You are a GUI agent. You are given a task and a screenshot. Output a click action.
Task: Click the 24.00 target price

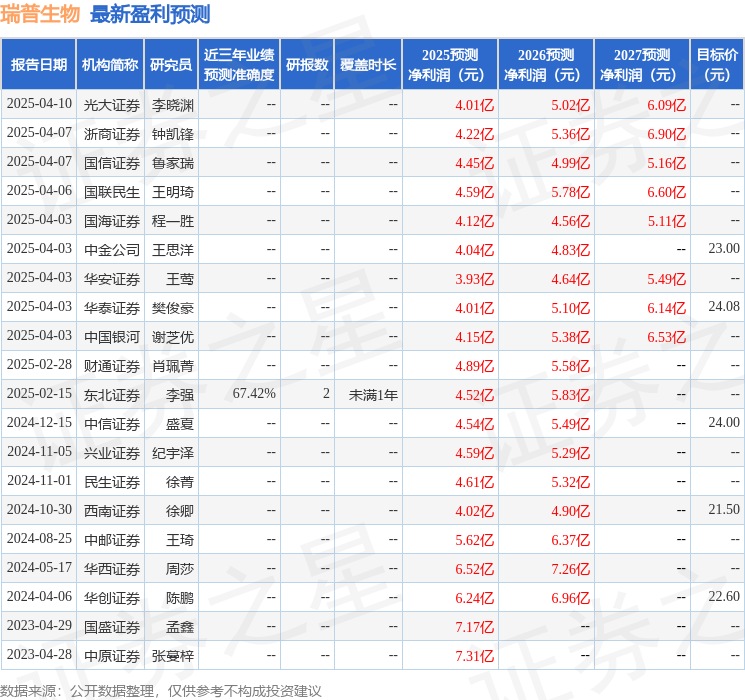(x=724, y=422)
